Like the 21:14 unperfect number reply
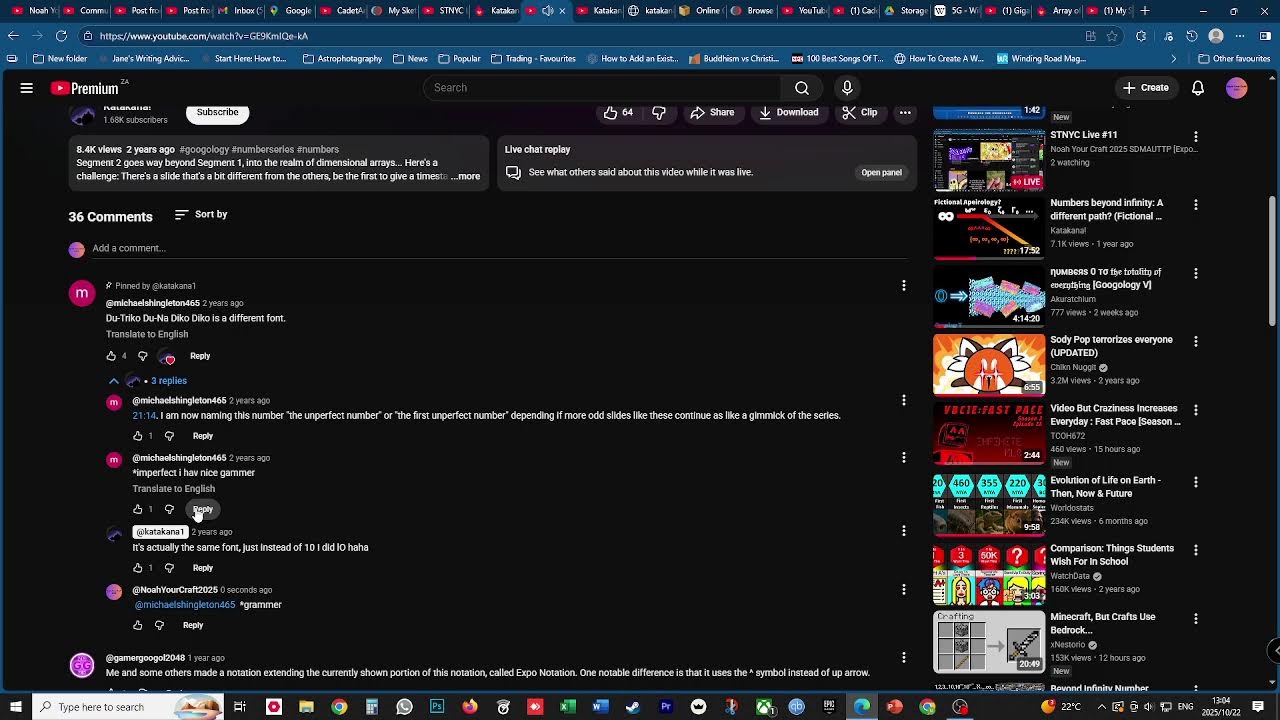1280x720 pixels. pos(138,436)
